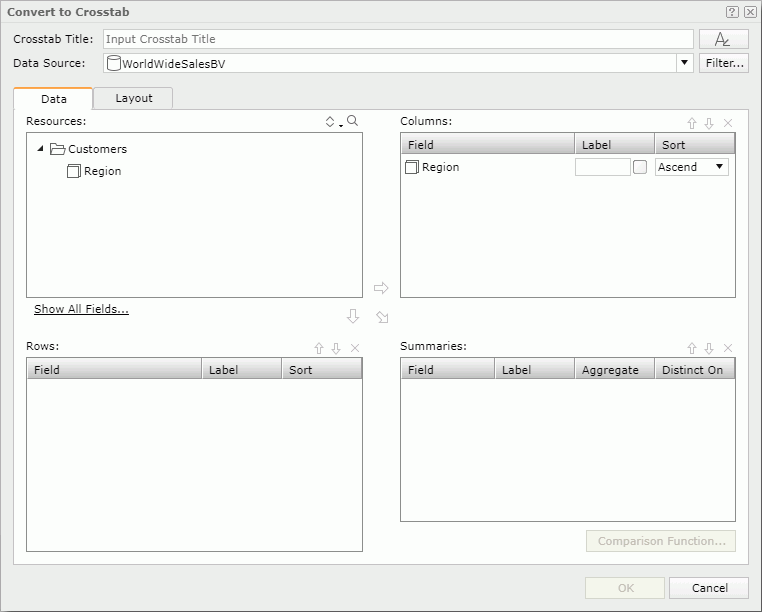Click the Show All Fields link
The image size is (762, 612).
(x=81, y=309)
